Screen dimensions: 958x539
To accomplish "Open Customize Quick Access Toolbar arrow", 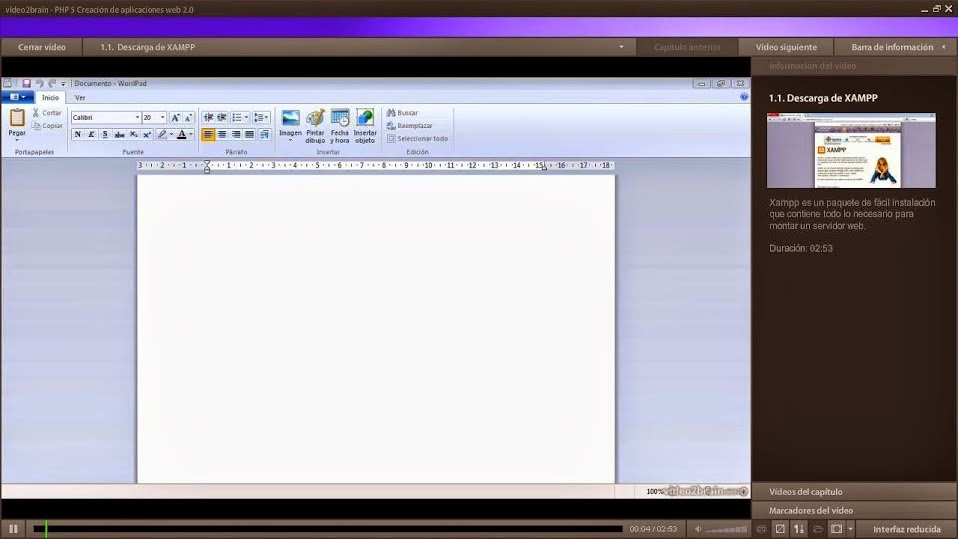I will click(63, 84).
